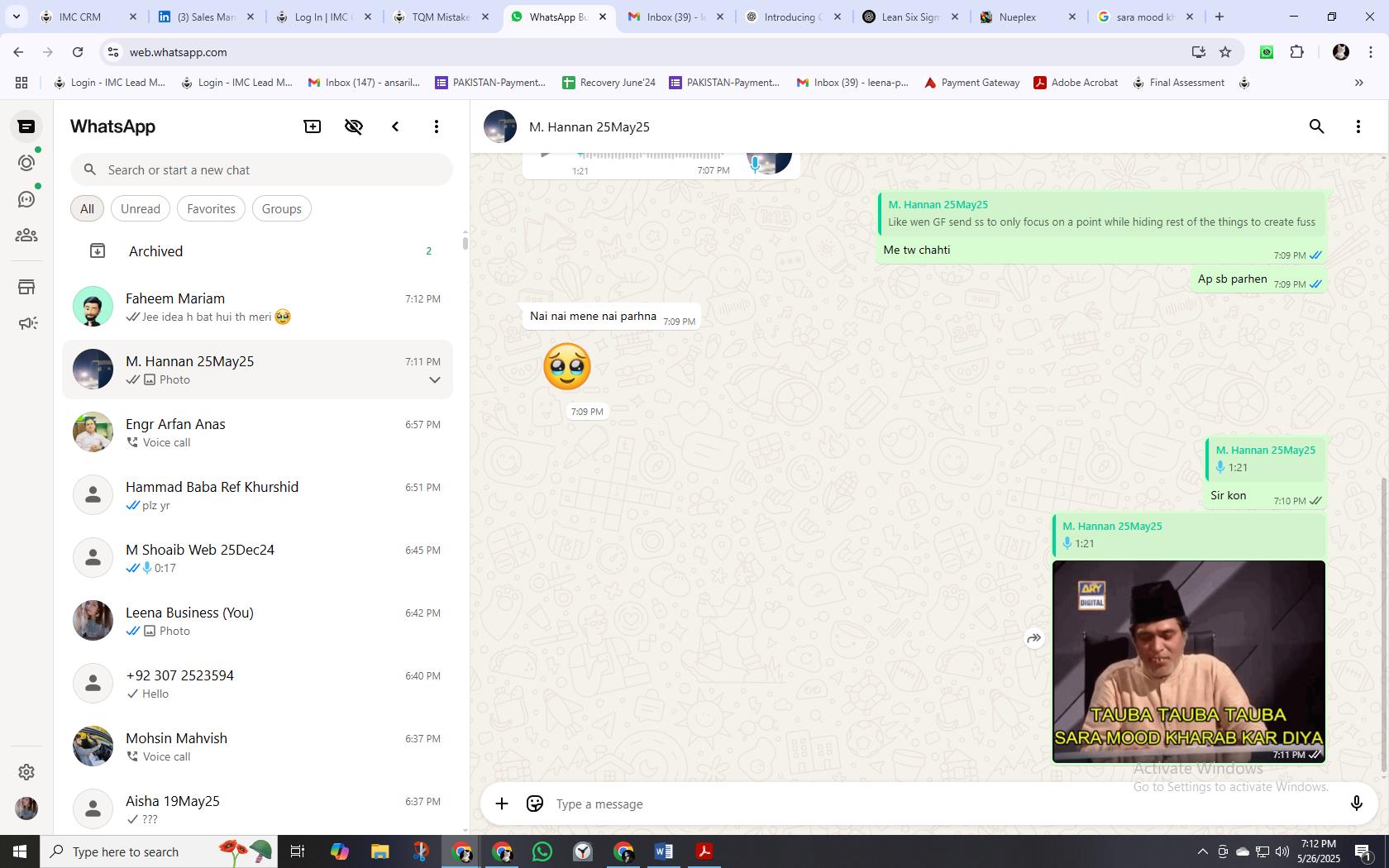The height and width of the screenshot is (868, 1389).
Task: Open +92 307 2523594 chat
Action: click(257, 684)
